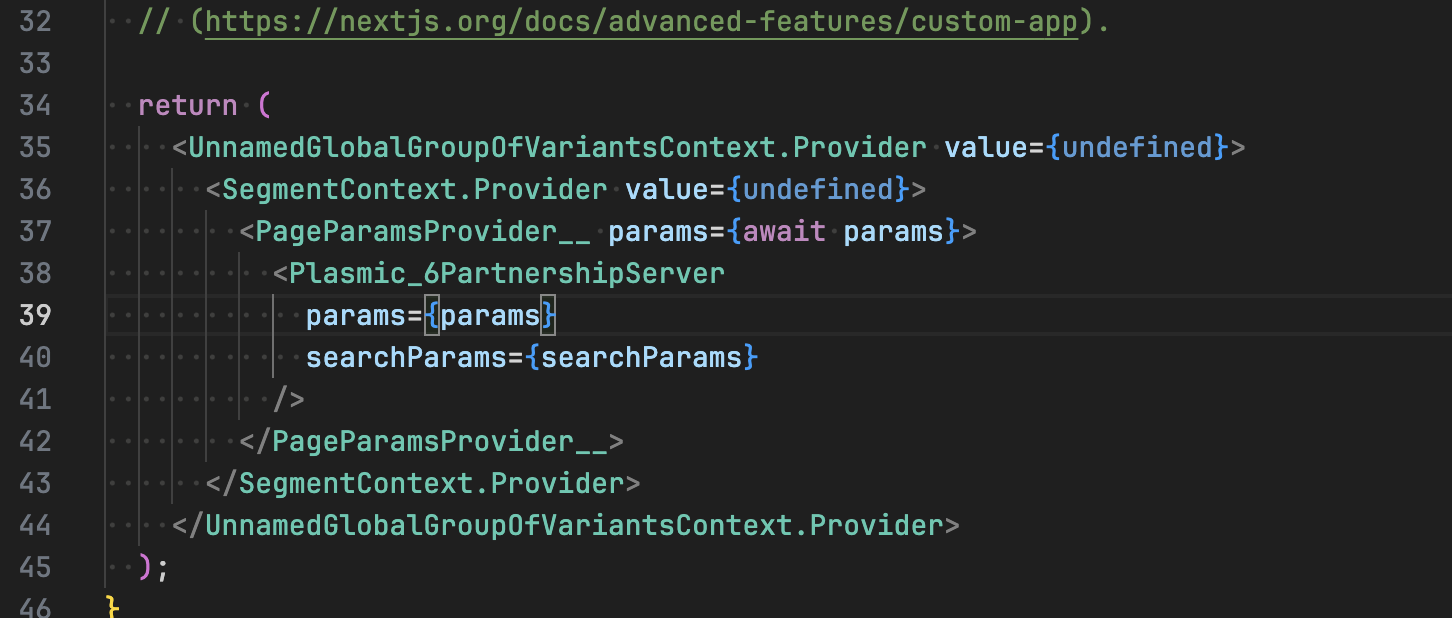The width and height of the screenshot is (1452, 618).
Task: Click the undefined value on line 35
Action: [1137, 148]
